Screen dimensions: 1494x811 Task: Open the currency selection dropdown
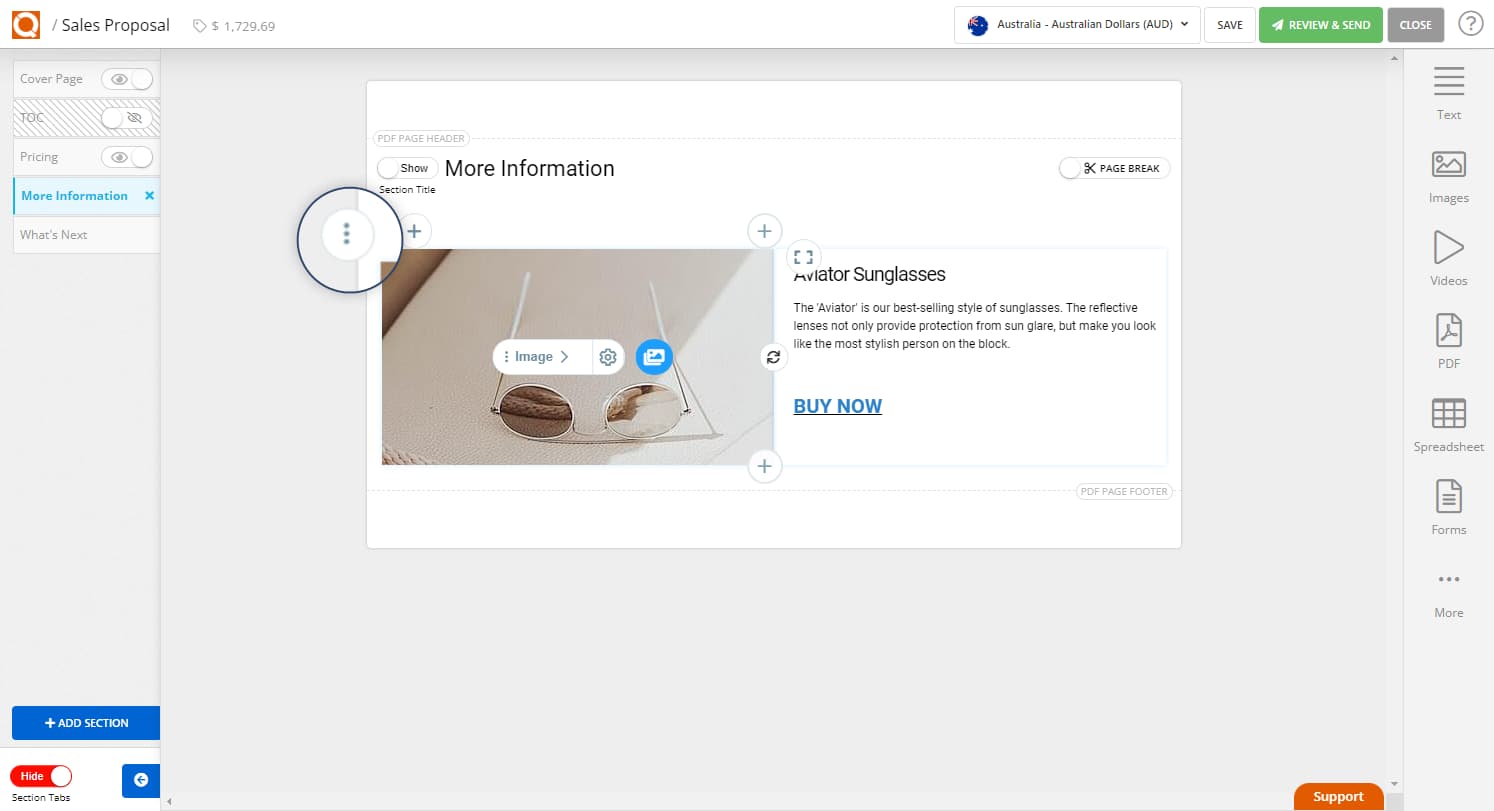1076,25
